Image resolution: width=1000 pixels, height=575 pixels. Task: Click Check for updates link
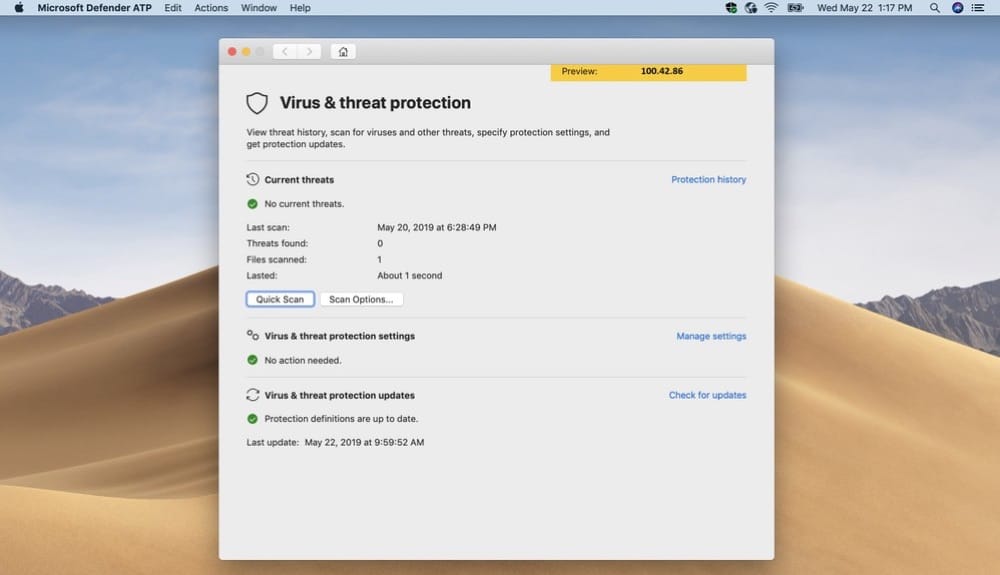click(707, 395)
